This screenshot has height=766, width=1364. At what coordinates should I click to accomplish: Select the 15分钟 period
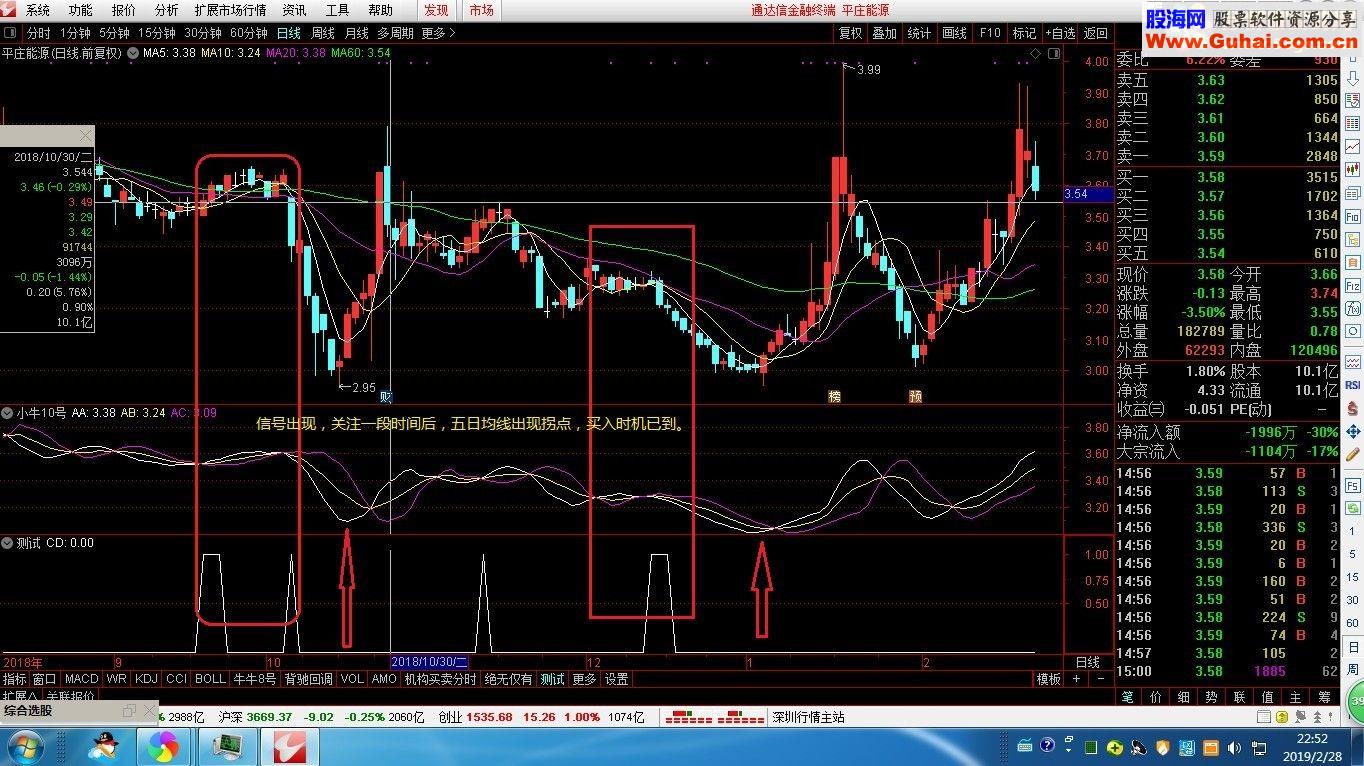[157, 33]
